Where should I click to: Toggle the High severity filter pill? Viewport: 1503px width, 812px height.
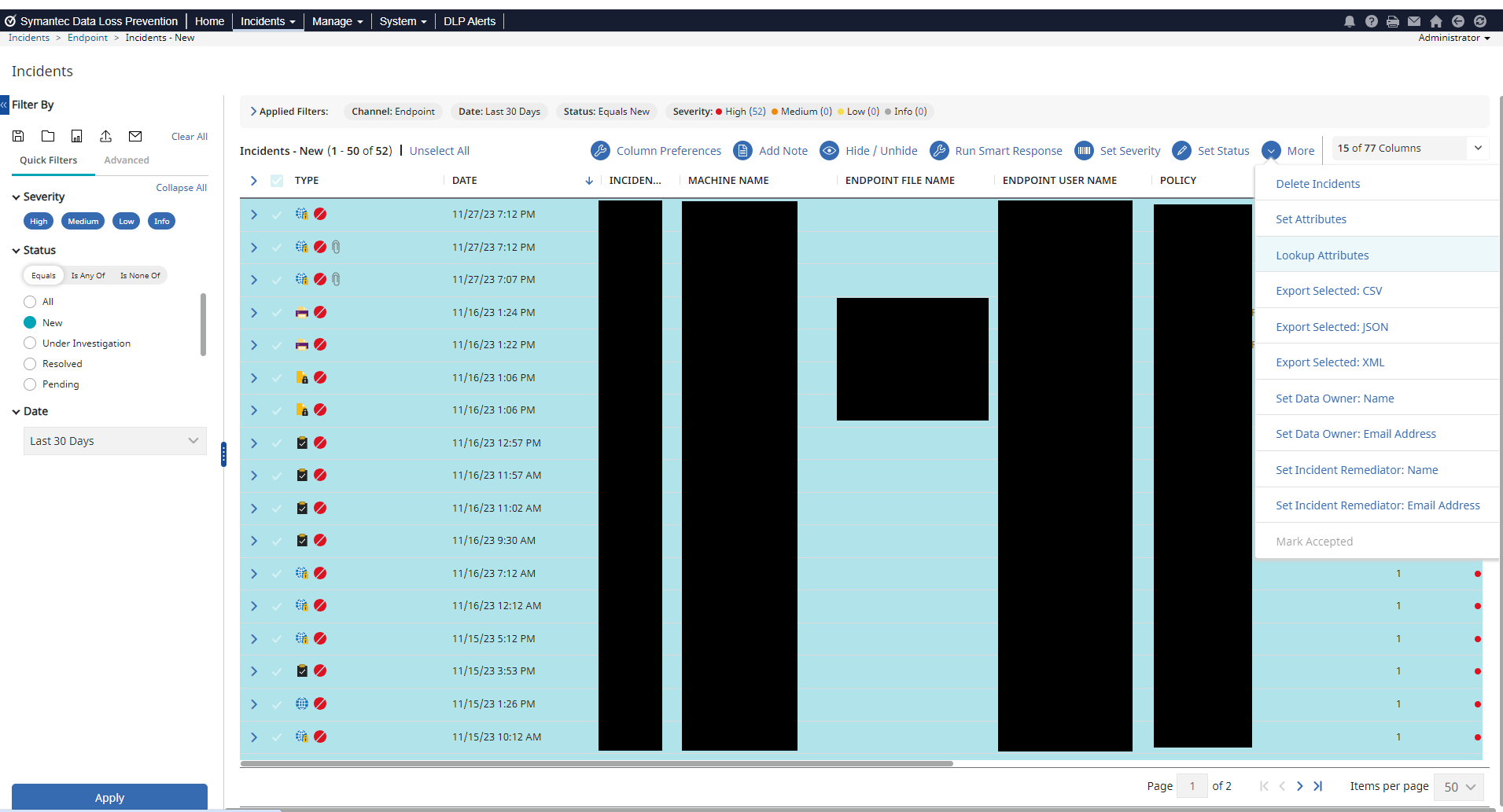pos(39,222)
